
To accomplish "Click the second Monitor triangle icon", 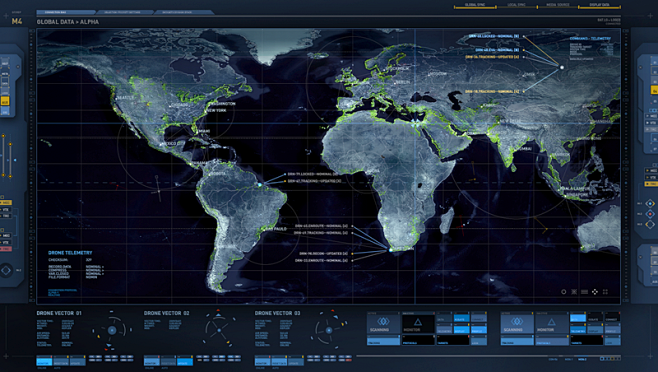I will (x=551, y=323).
